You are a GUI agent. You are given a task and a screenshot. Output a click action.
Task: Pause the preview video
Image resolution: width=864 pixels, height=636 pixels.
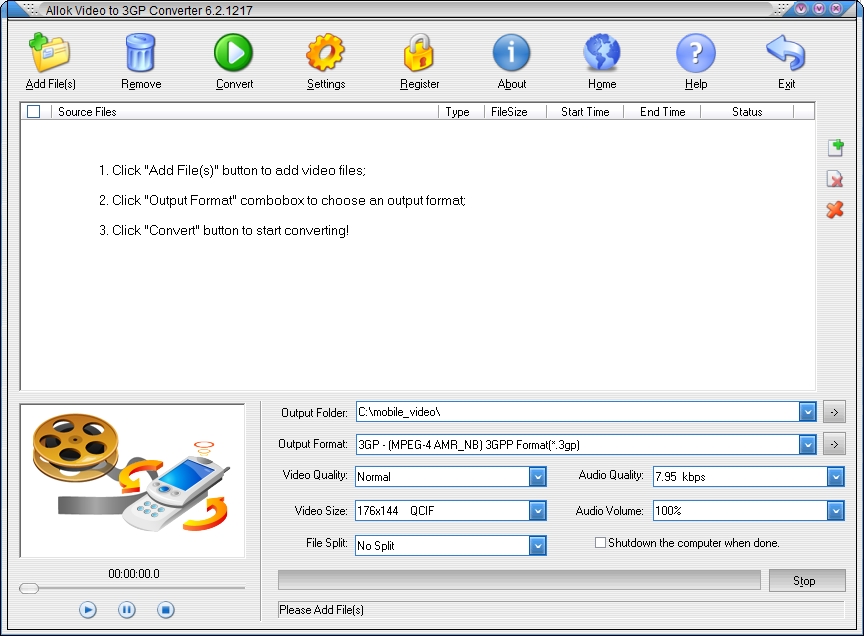pyautogui.click(x=127, y=610)
